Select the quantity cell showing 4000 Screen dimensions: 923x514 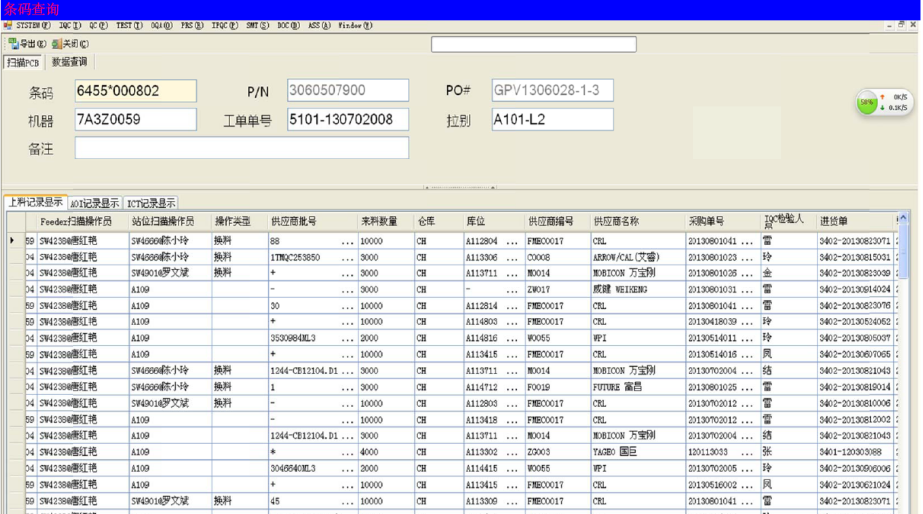(386, 452)
